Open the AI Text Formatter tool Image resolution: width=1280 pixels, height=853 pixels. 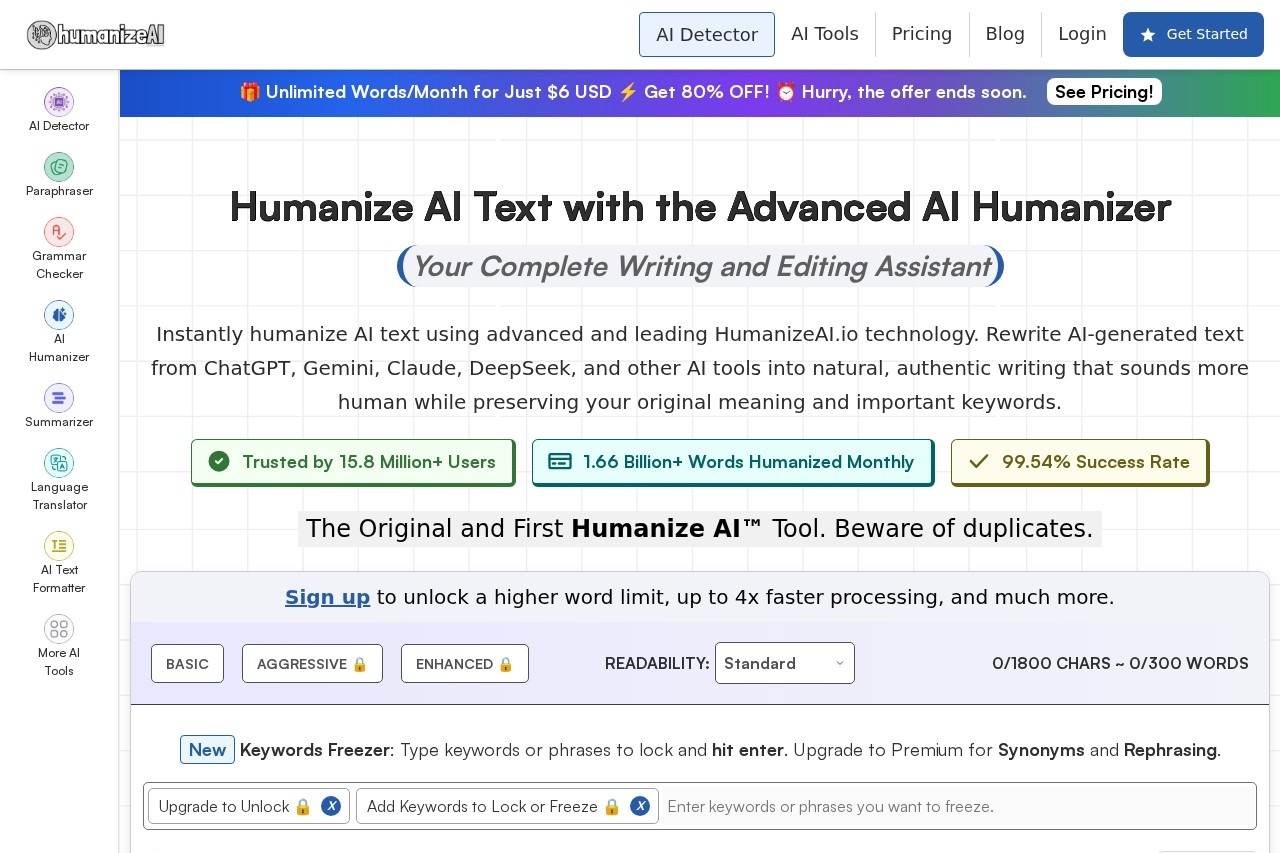click(x=59, y=563)
